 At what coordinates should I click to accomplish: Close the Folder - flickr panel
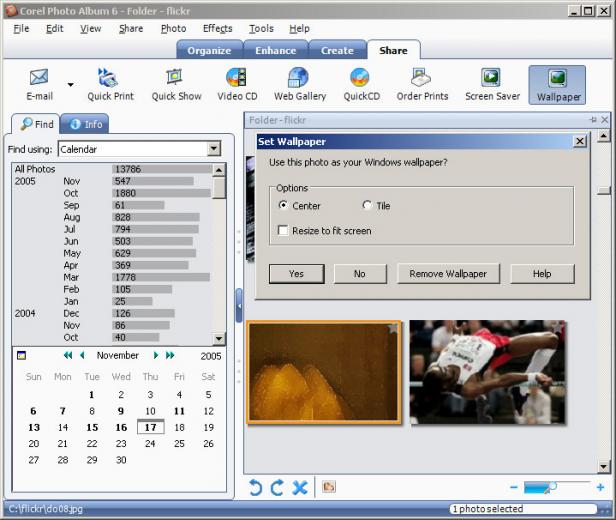point(605,120)
